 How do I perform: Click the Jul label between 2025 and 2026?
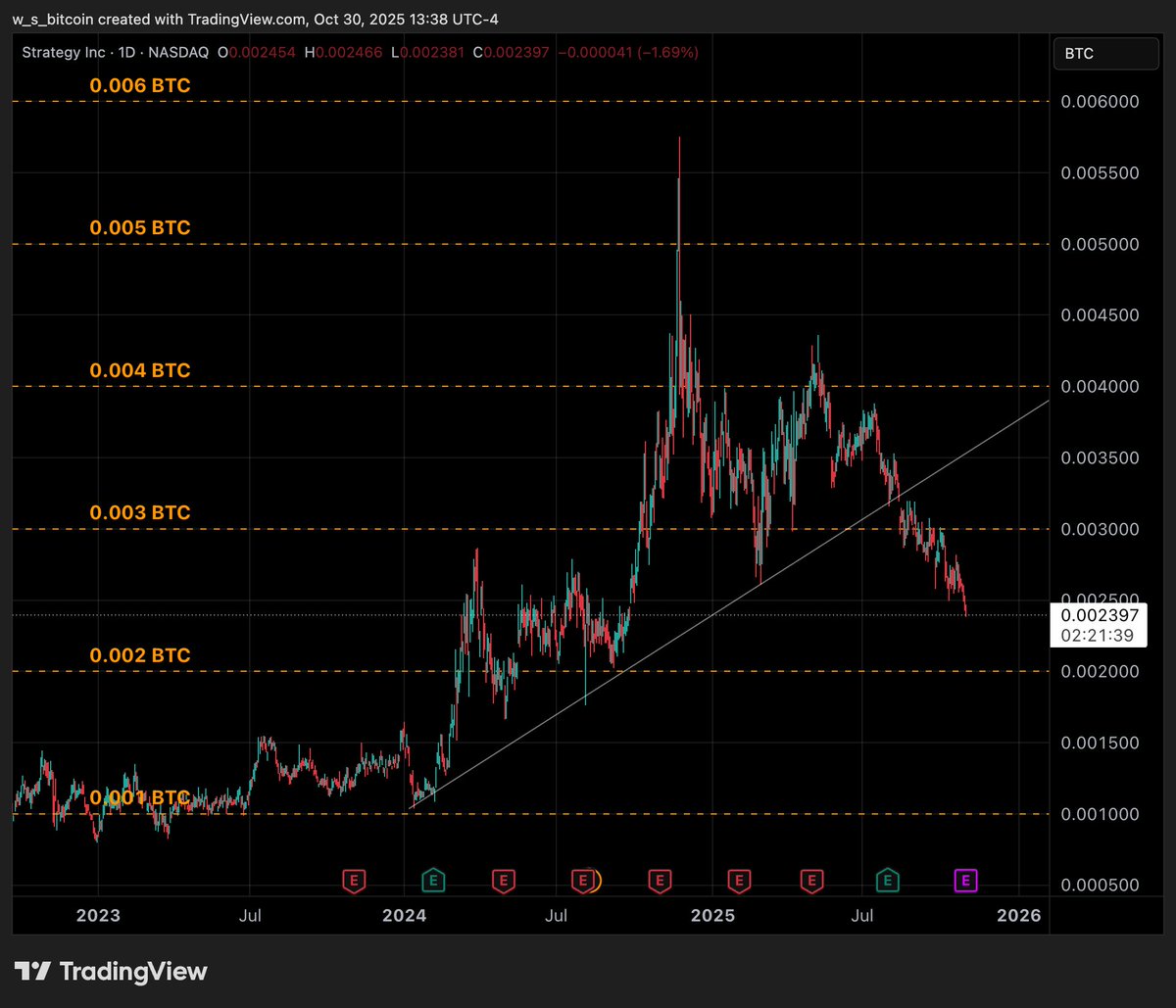[x=863, y=916]
